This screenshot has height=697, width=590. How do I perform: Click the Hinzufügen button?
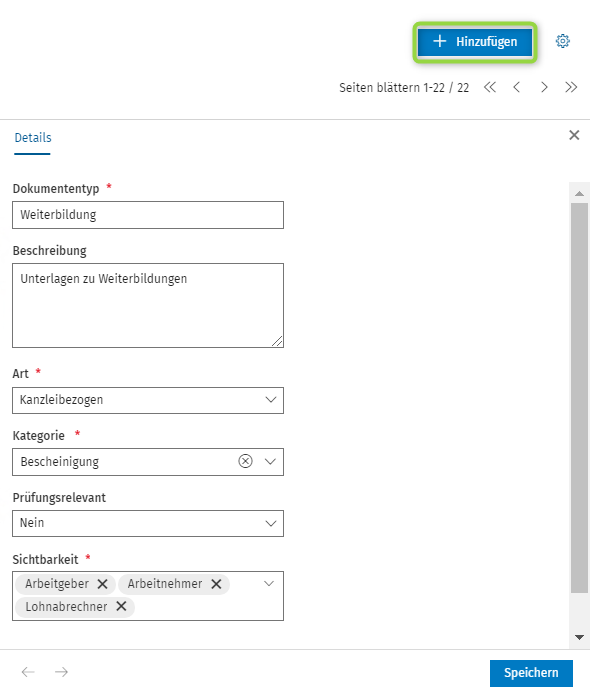475,42
